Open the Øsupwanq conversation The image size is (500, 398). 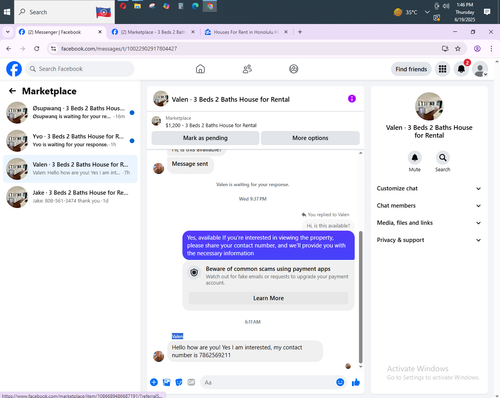coord(70,112)
